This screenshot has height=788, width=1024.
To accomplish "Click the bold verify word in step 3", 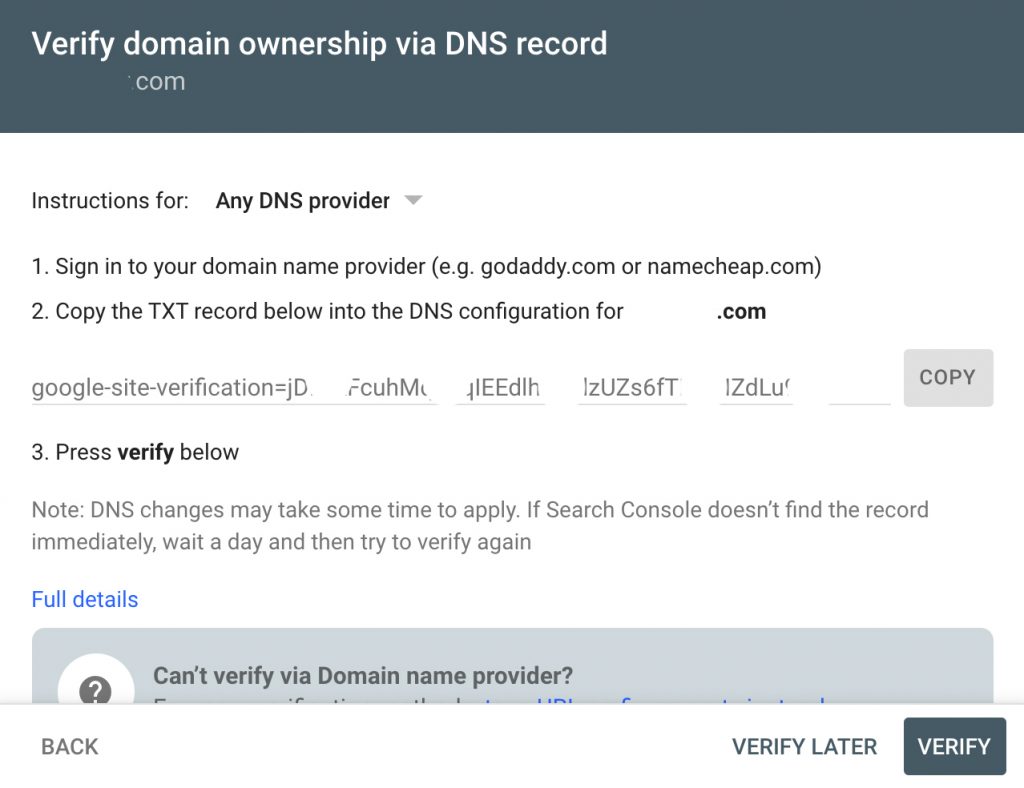I will (146, 453).
